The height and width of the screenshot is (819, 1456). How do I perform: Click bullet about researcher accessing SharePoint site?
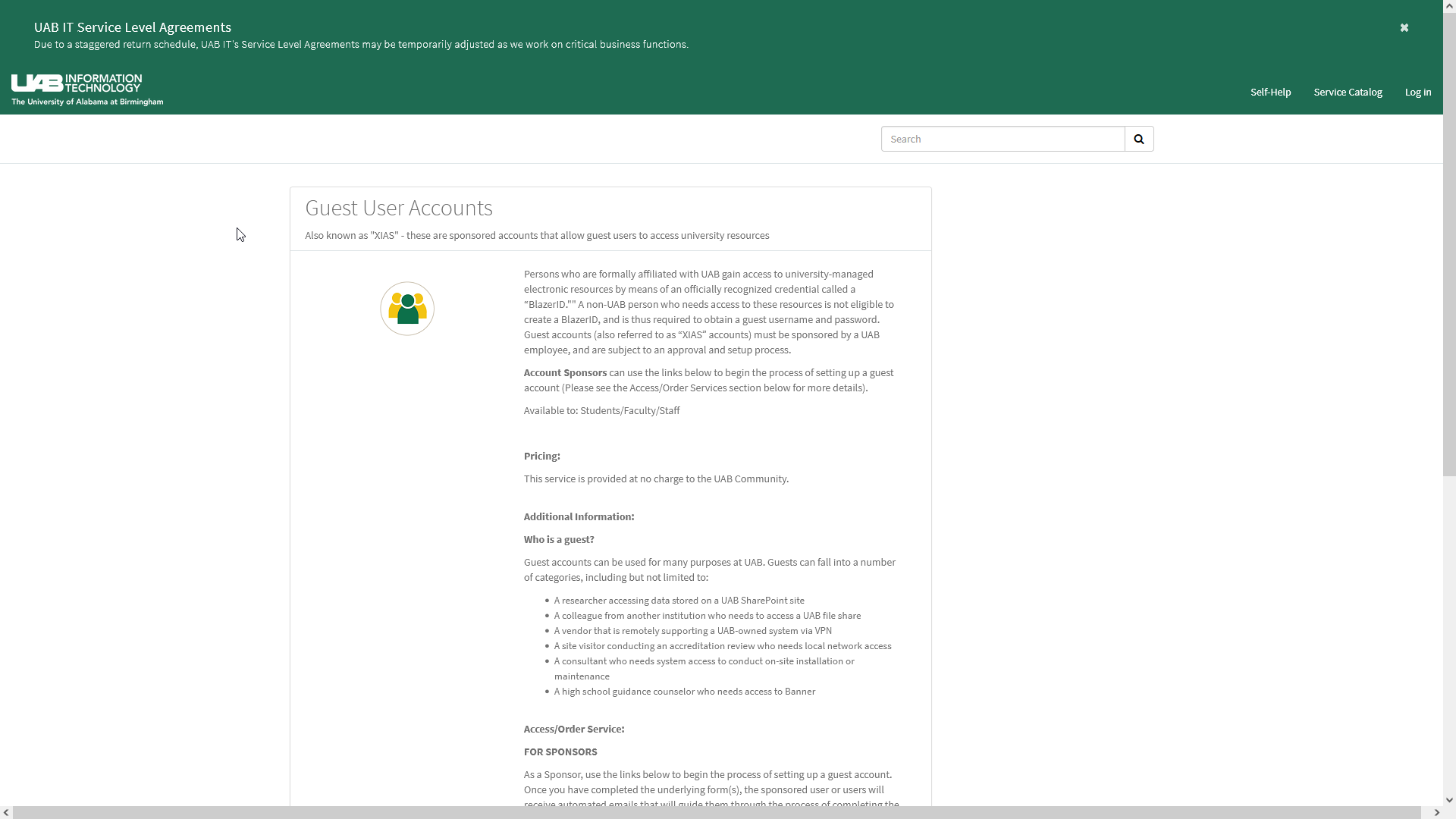coord(679,600)
